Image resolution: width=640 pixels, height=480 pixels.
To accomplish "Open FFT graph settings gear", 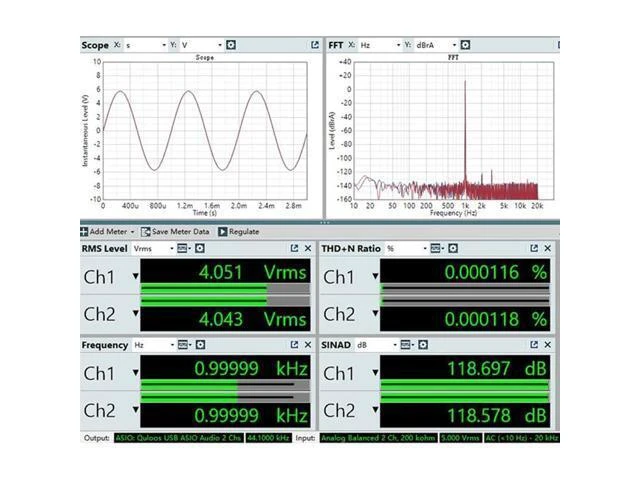I will [465, 45].
